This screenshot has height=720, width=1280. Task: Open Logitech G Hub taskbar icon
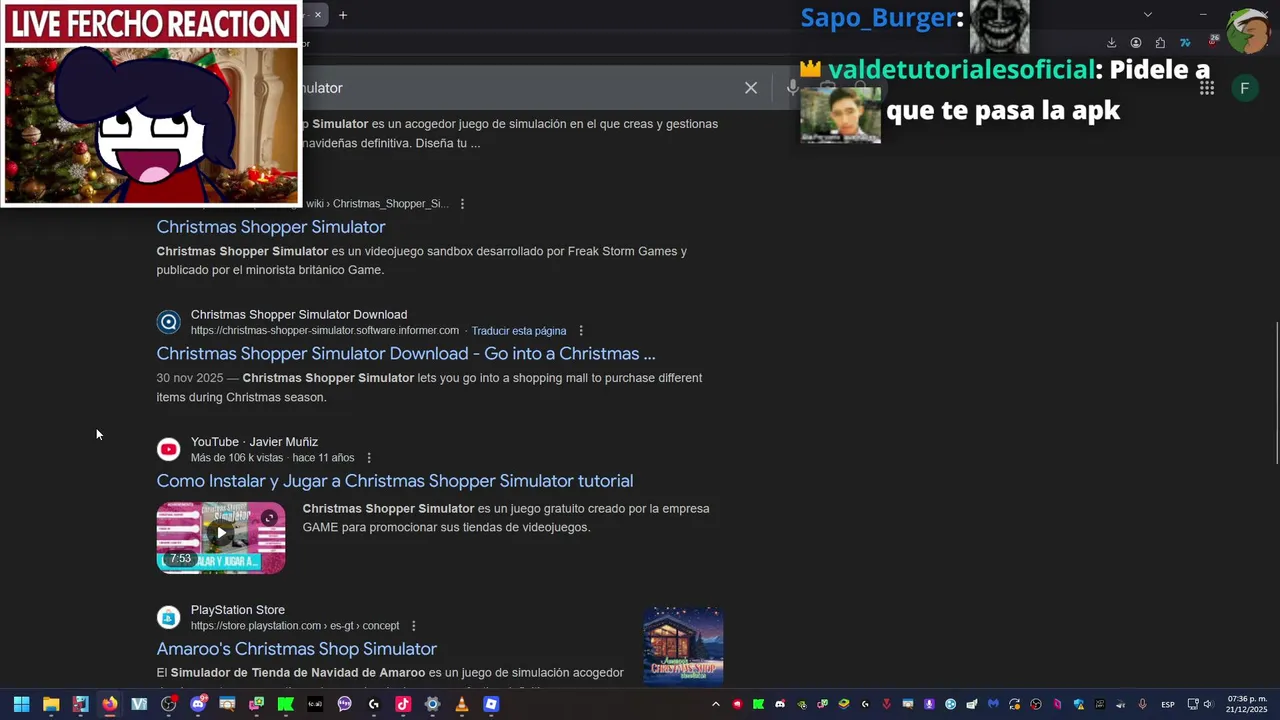point(374,704)
